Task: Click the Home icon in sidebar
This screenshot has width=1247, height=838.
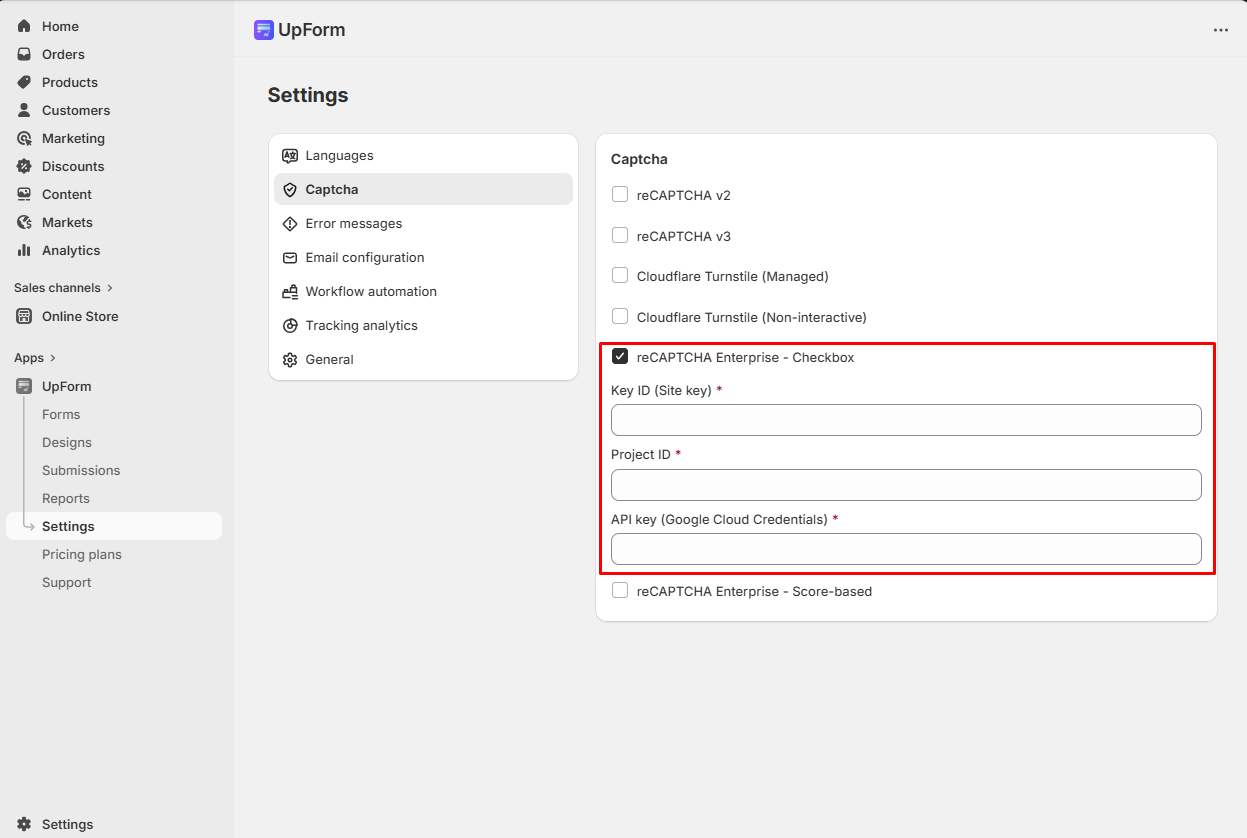Action: (24, 26)
